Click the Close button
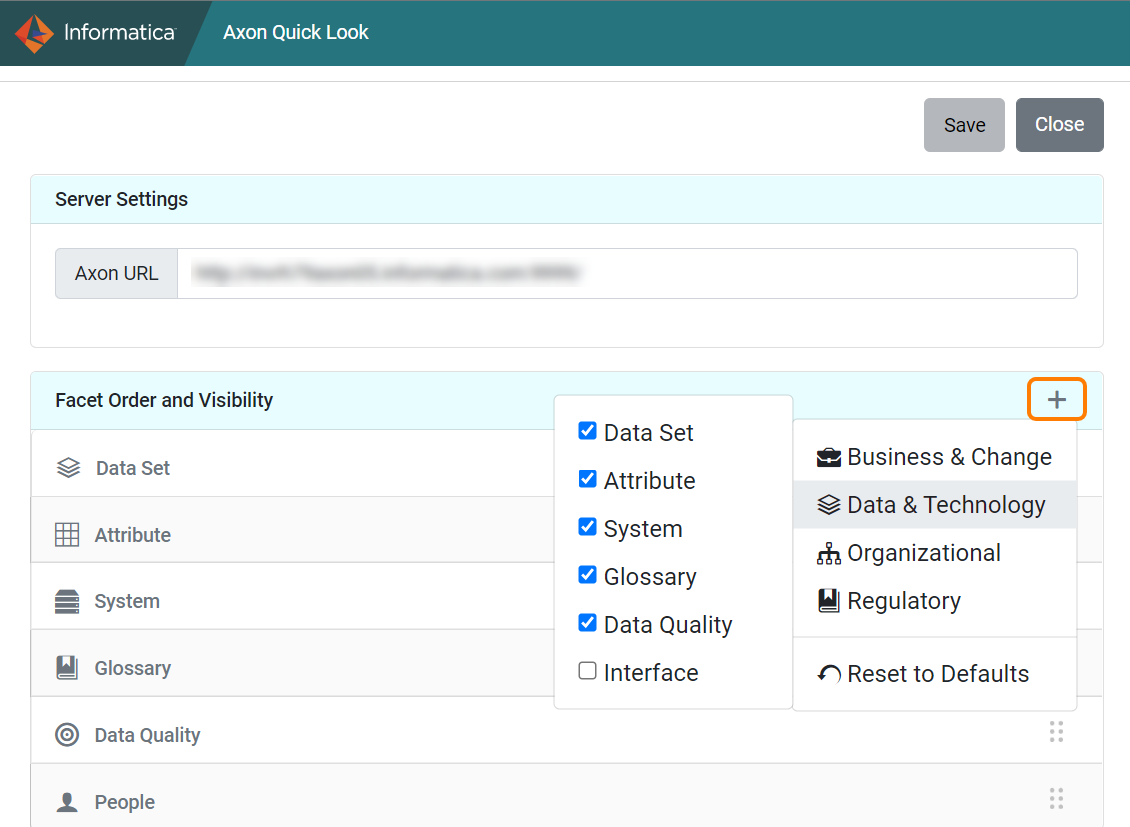 [x=1059, y=125]
